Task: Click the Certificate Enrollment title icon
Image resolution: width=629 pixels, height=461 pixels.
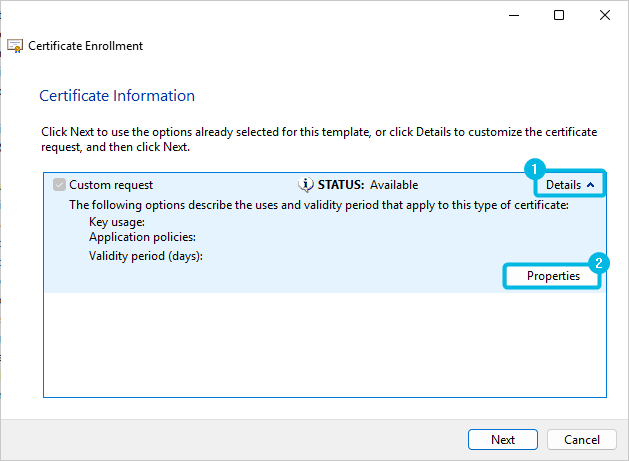Action: (x=15, y=46)
